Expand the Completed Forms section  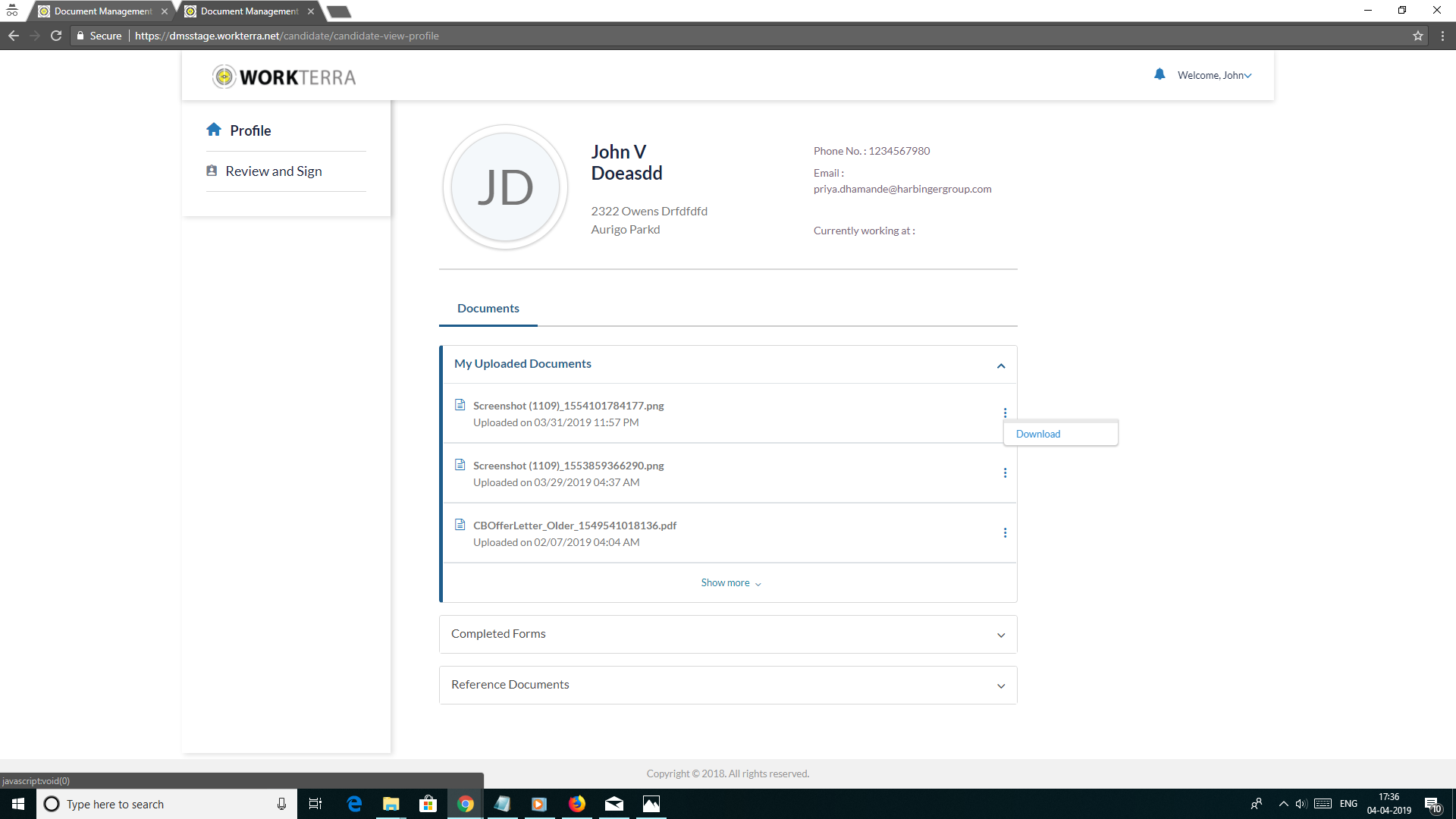click(1001, 635)
